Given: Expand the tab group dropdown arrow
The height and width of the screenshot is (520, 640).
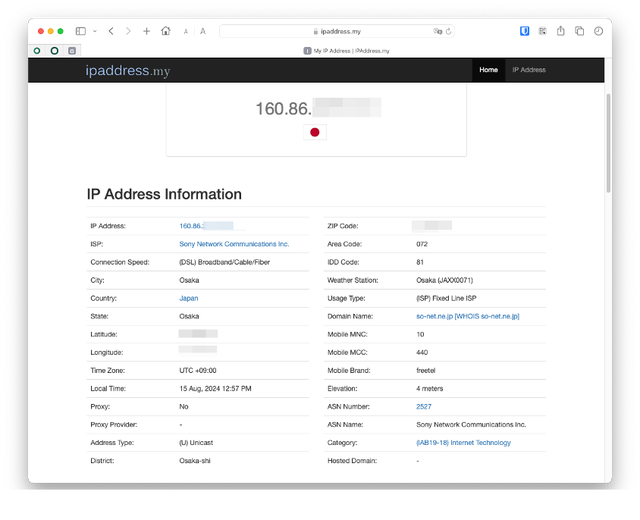Looking at the screenshot, I should [95, 31].
